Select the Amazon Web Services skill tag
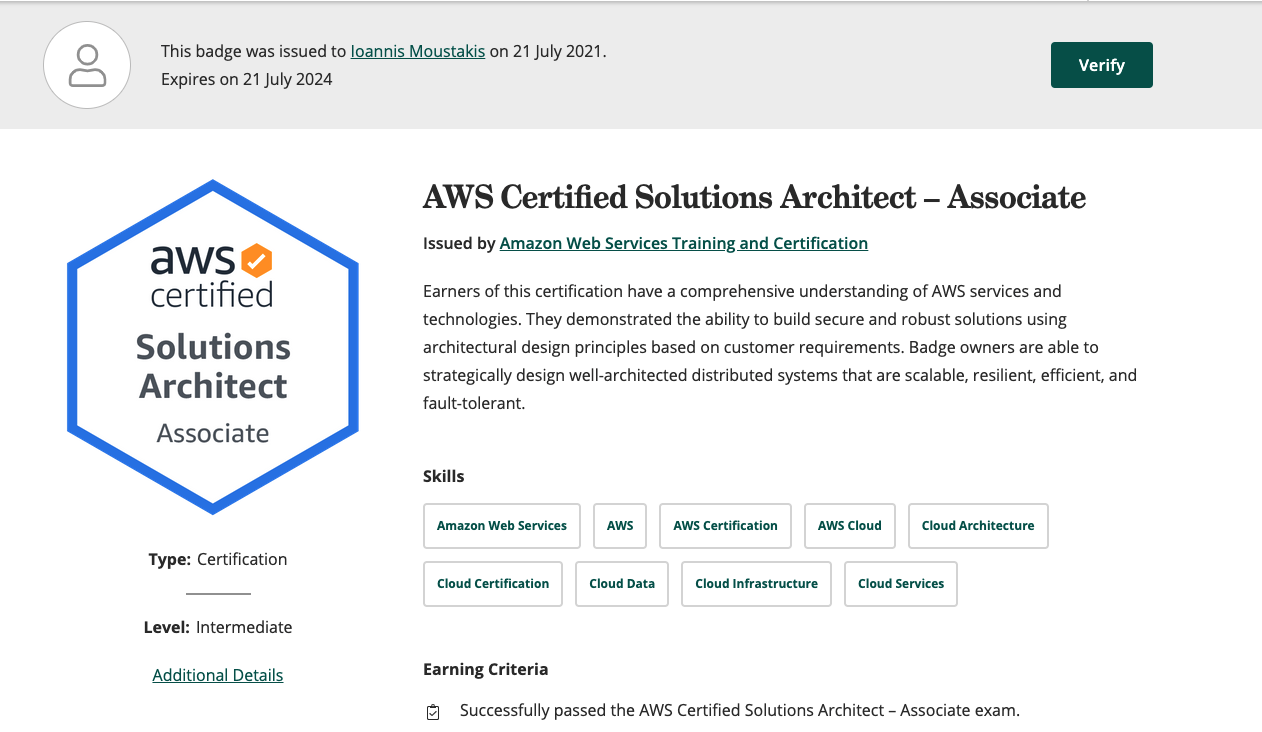This screenshot has height=732, width=1262. point(502,526)
